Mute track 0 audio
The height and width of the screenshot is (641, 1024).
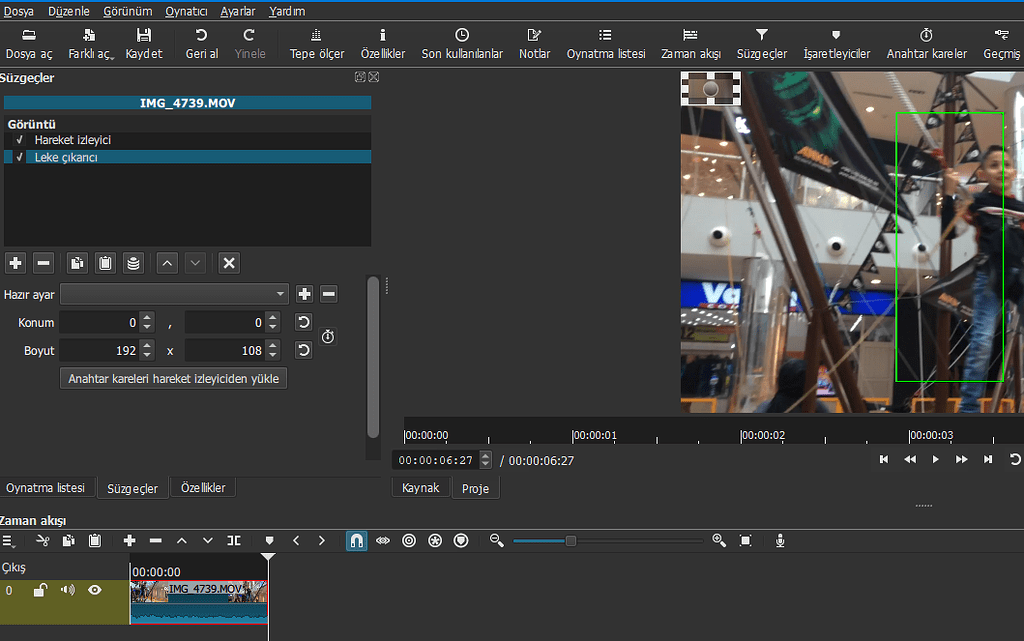click(x=67, y=590)
